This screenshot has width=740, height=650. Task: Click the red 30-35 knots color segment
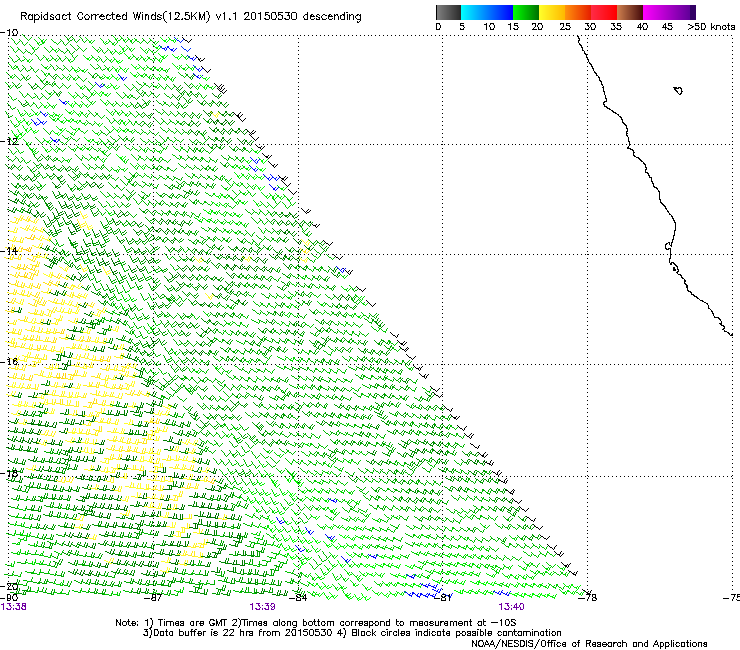tap(604, 12)
